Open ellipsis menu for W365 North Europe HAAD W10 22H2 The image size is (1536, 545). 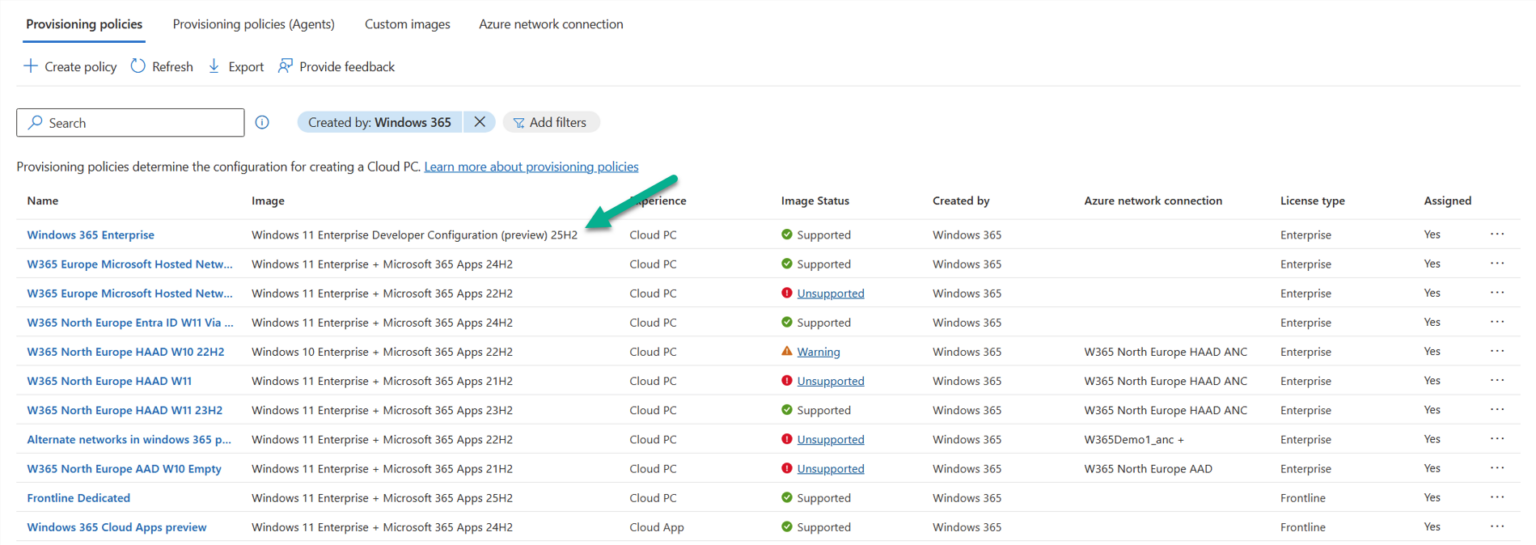pos(1497,351)
